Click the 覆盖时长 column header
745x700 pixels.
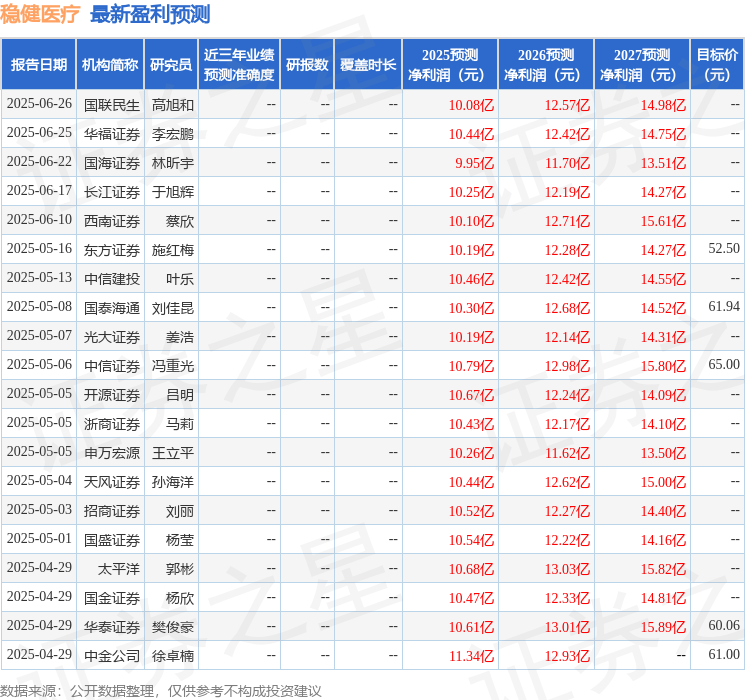coord(368,65)
